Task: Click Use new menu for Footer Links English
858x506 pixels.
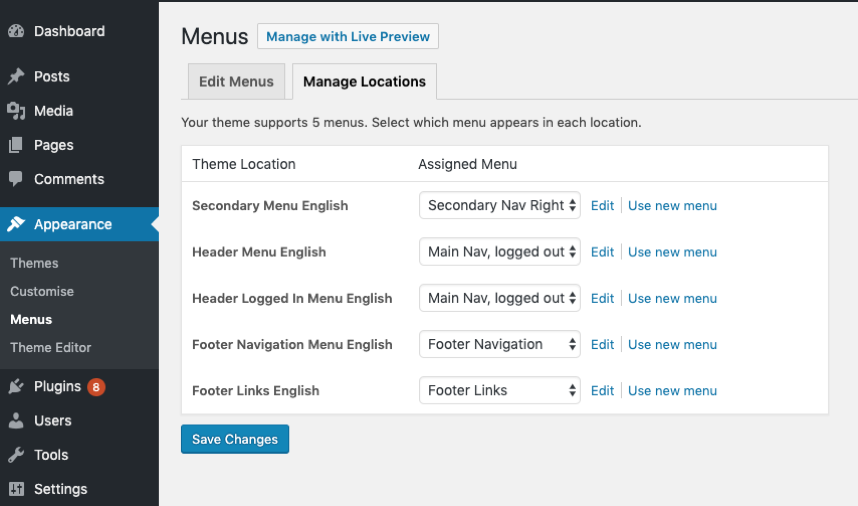Action: [673, 391]
